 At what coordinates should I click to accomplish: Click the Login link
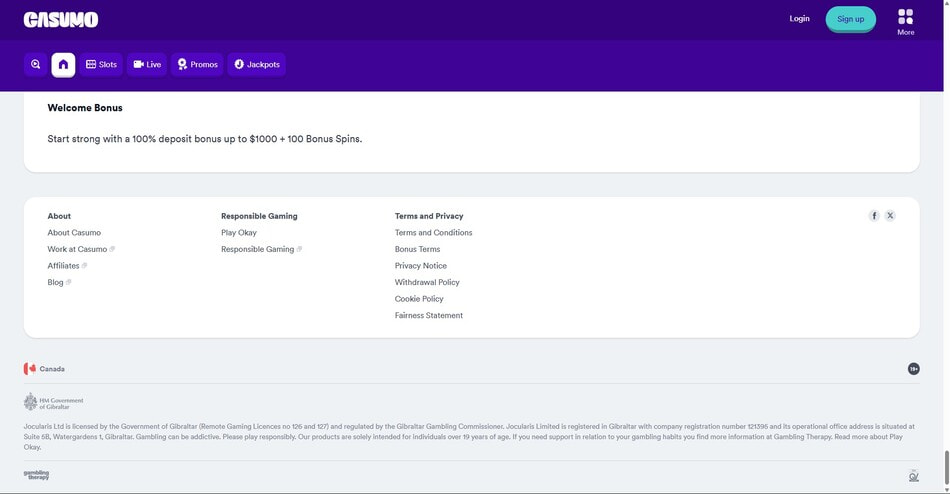pyautogui.click(x=799, y=19)
